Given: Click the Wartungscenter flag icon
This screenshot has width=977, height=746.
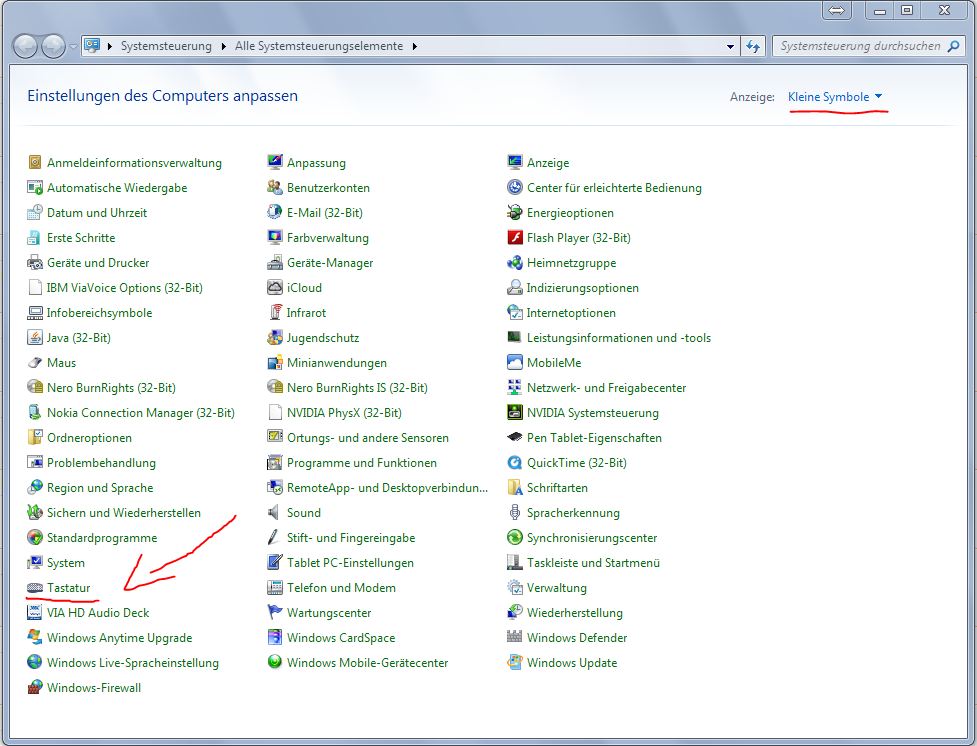Looking at the screenshot, I should [275, 613].
